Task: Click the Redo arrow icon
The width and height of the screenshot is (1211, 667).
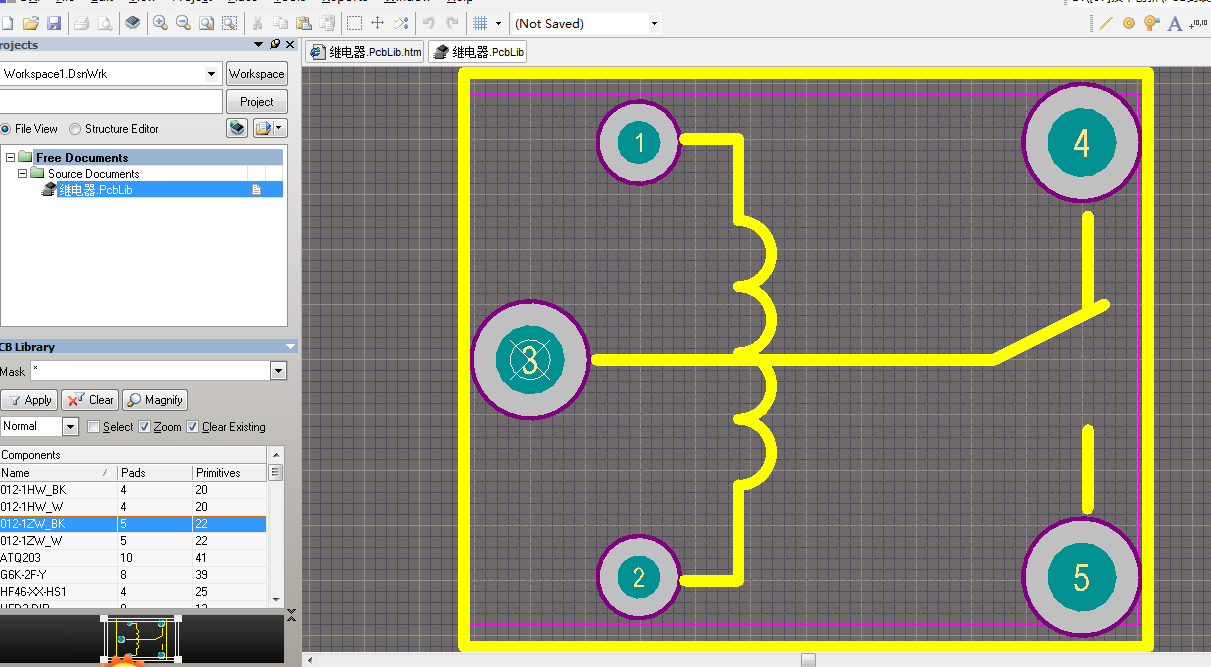Action: [452, 22]
